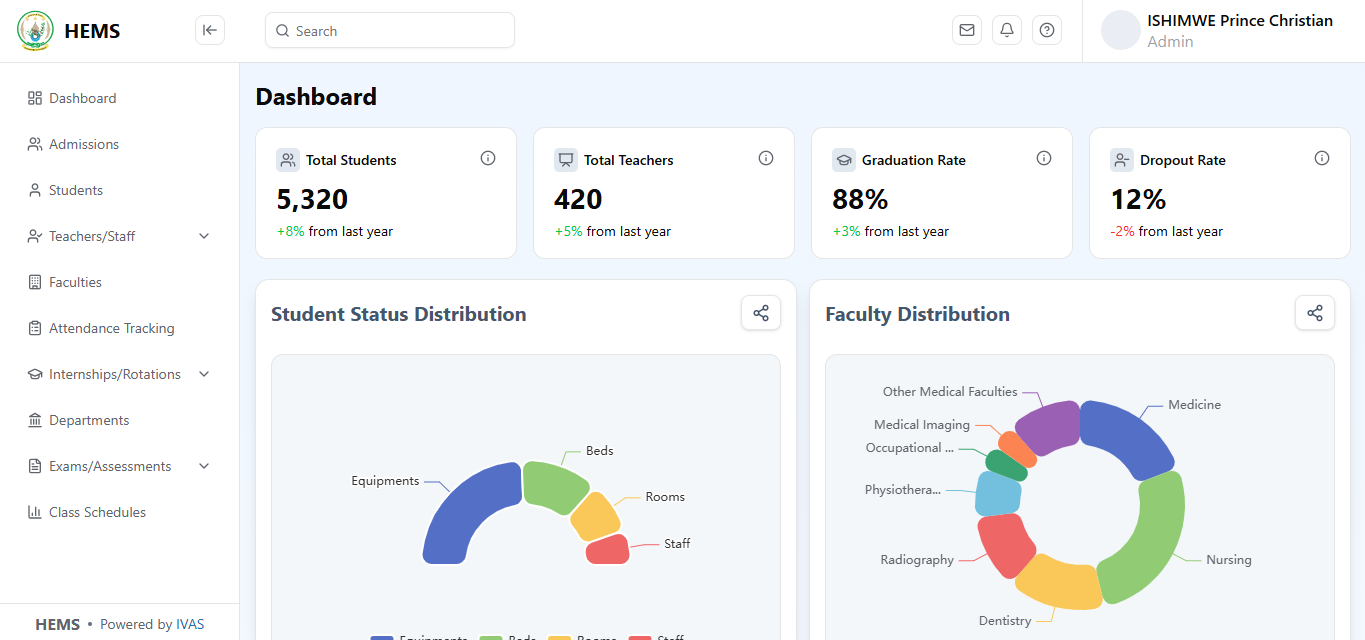Viewport: 1365px width, 640px height.
Task: Go to Attendance Tracking page
Action: click(111, 328)
